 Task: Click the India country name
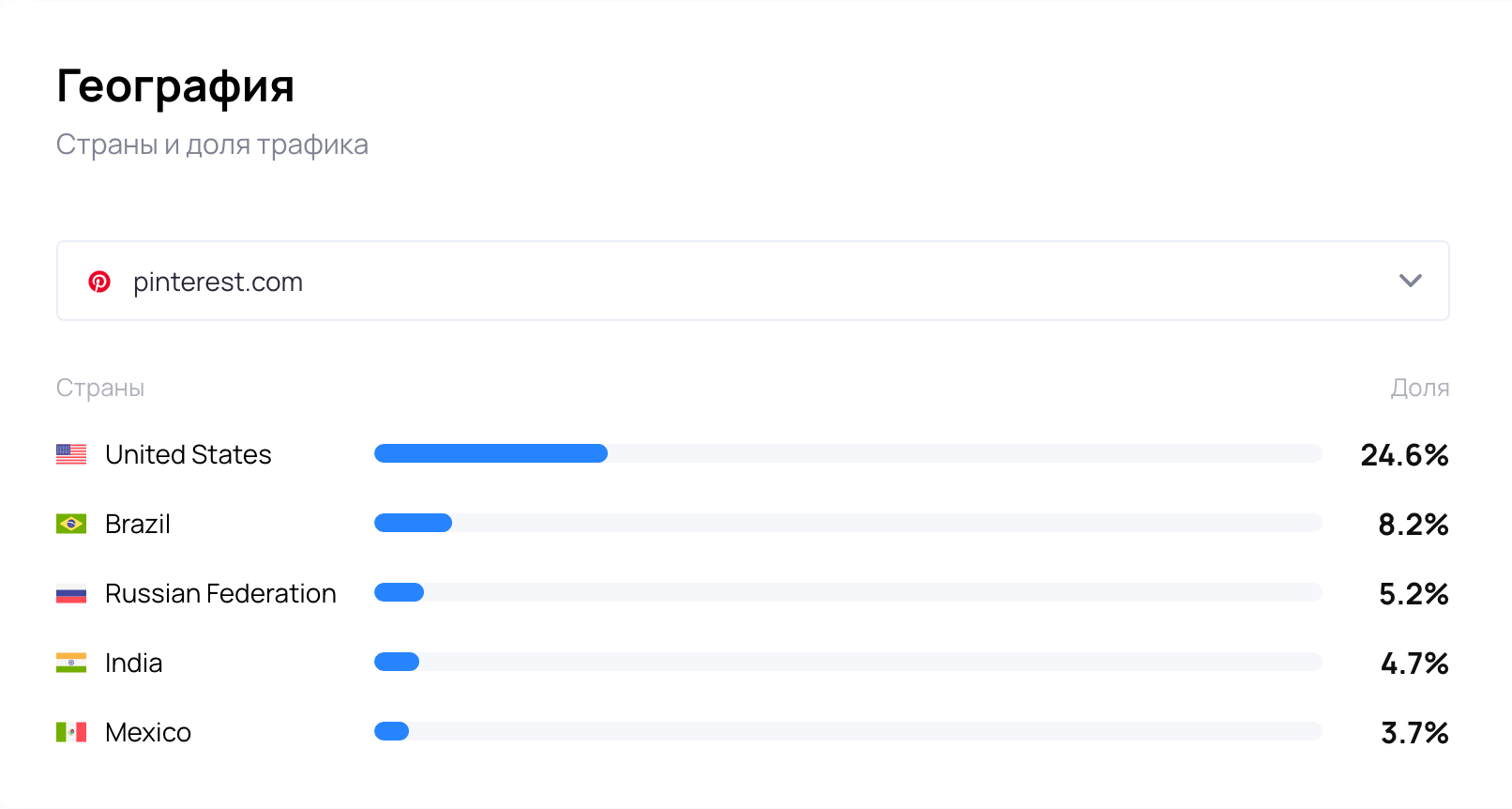[133, 663]
